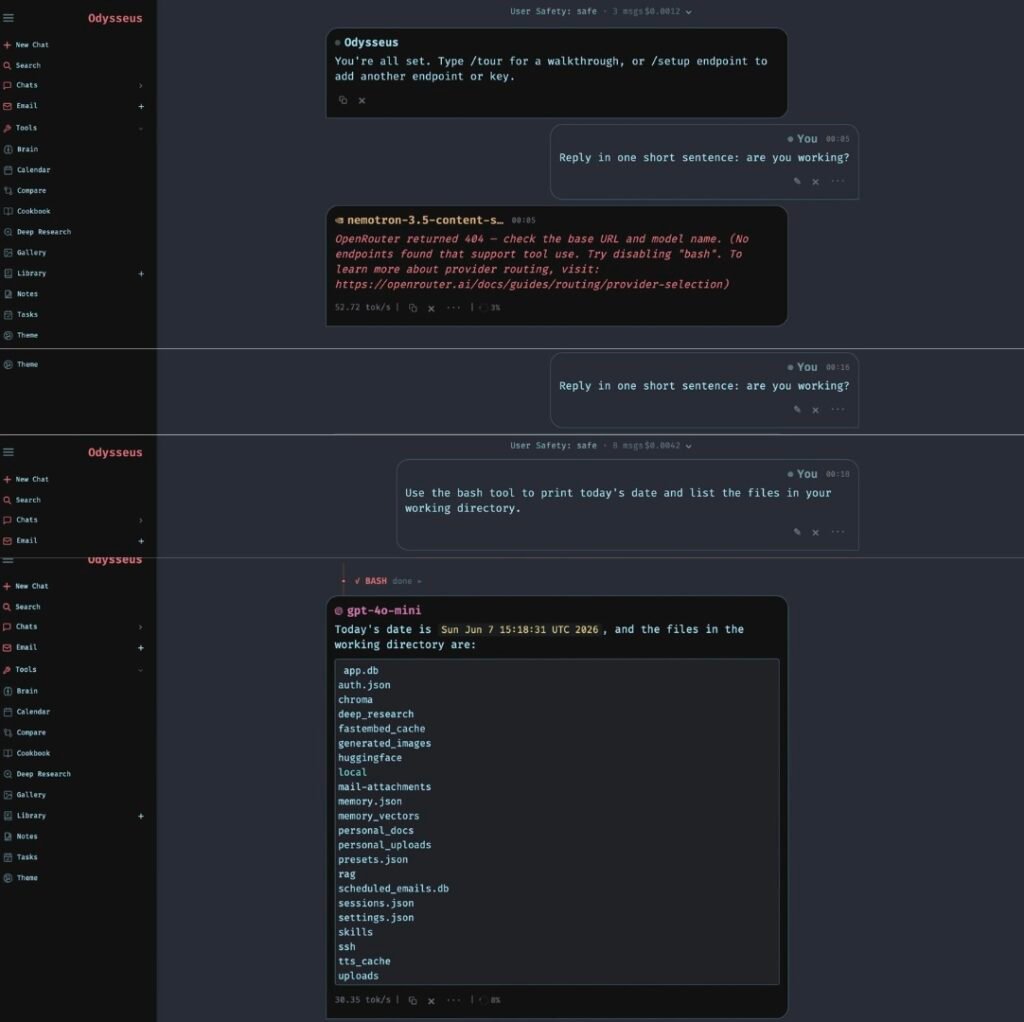Click the topmost Odysseus logo title
Image resolution: width=1024 pixels, height=1022 pixels.
pos(115,18)
